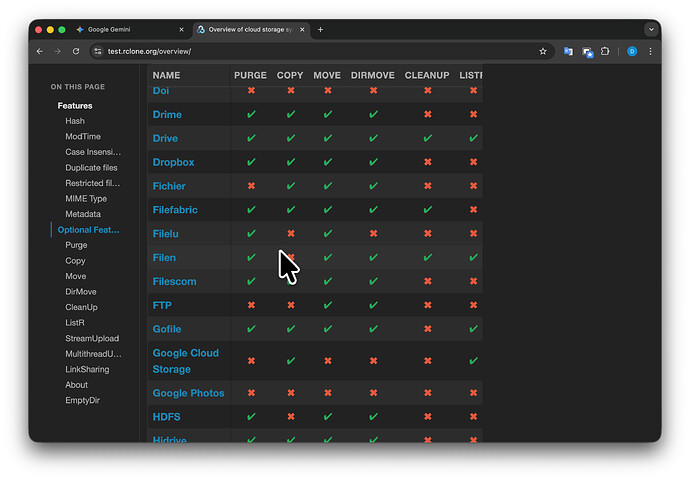This screenshot has width=690, height=479.
Task: Click Drive's green check under CLEANUP
Action: pyautogui.click(x=427, y=138)
